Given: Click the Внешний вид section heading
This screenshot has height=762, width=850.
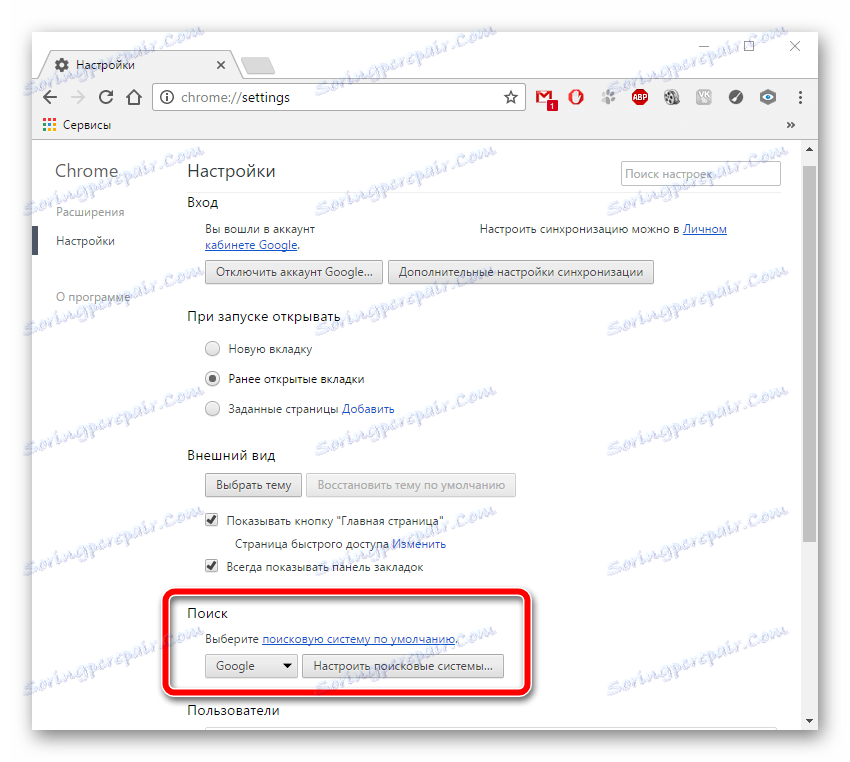Looking at the screenshot, I should [231, 455].
